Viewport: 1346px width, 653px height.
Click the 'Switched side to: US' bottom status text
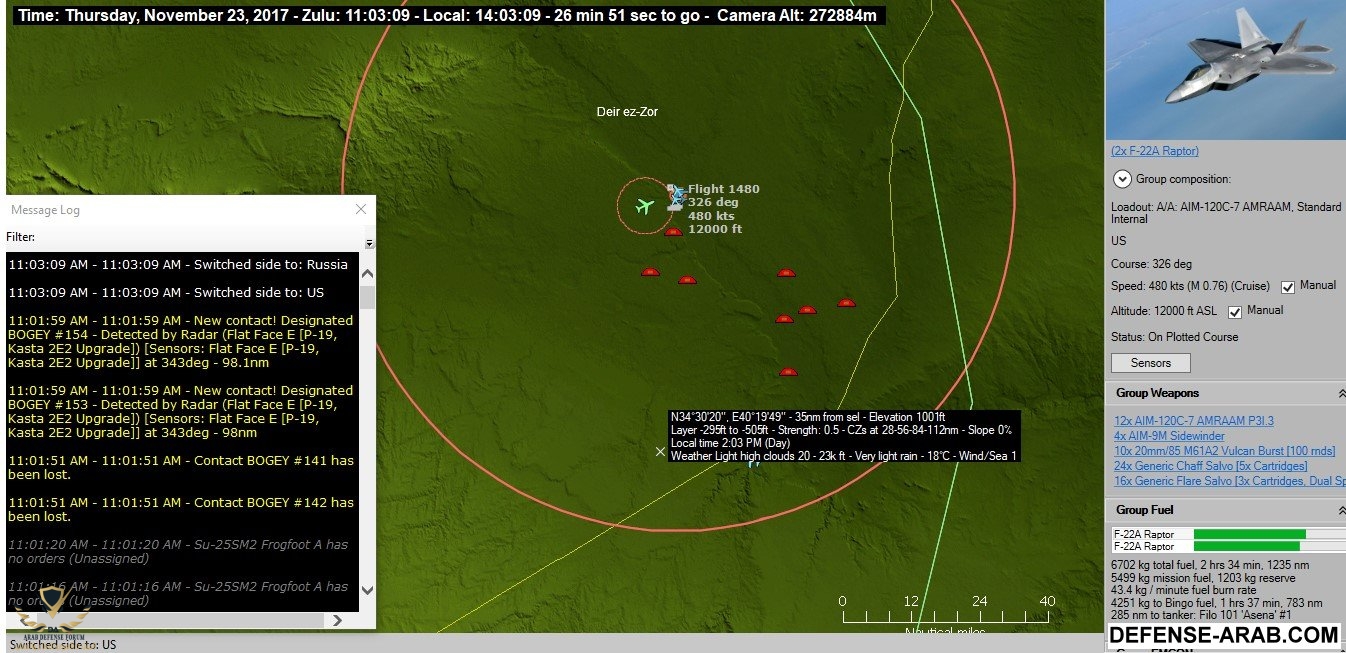(x=63, y=645)
